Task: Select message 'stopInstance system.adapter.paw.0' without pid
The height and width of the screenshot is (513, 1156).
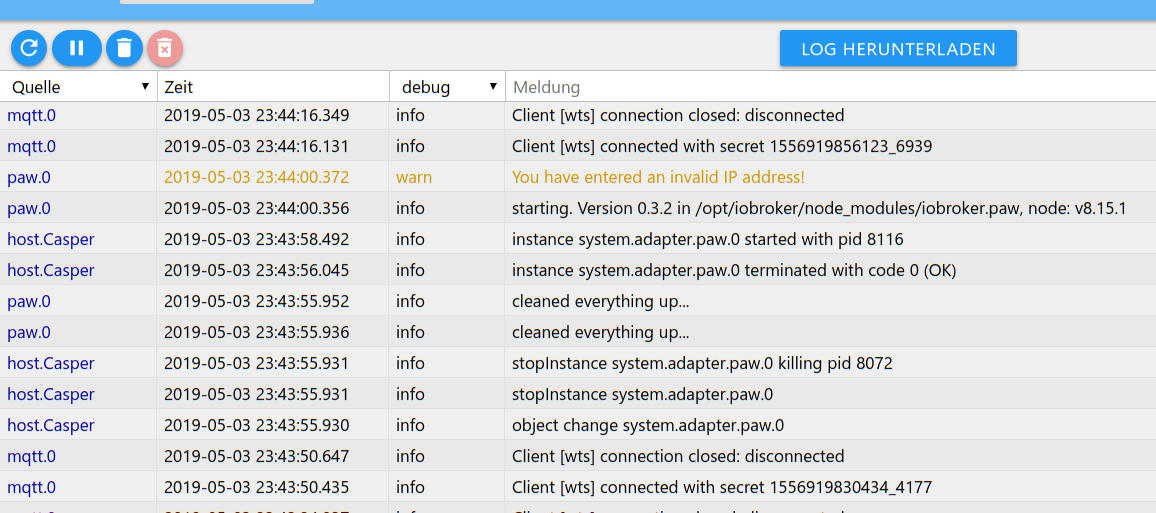Action: click(642, 394)
